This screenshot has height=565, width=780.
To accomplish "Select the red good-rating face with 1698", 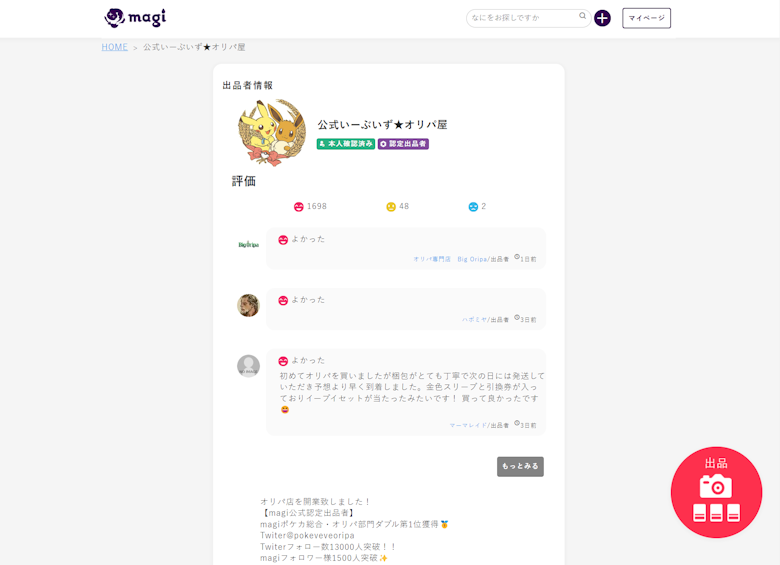I will click(x=299, y=207).
